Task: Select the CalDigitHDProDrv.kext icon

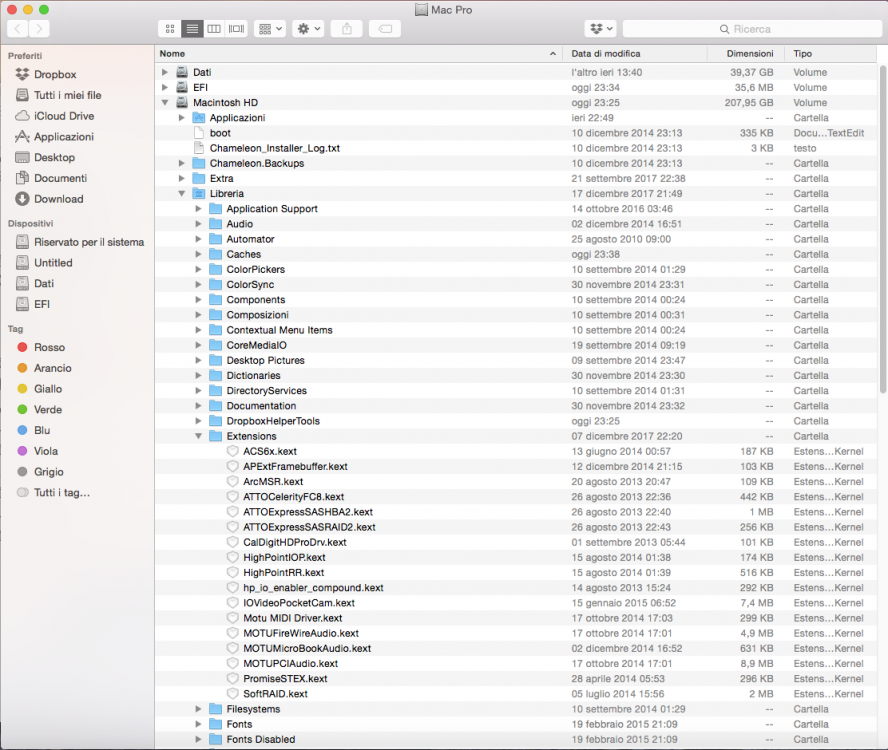Action: click(x=232, y=542)
